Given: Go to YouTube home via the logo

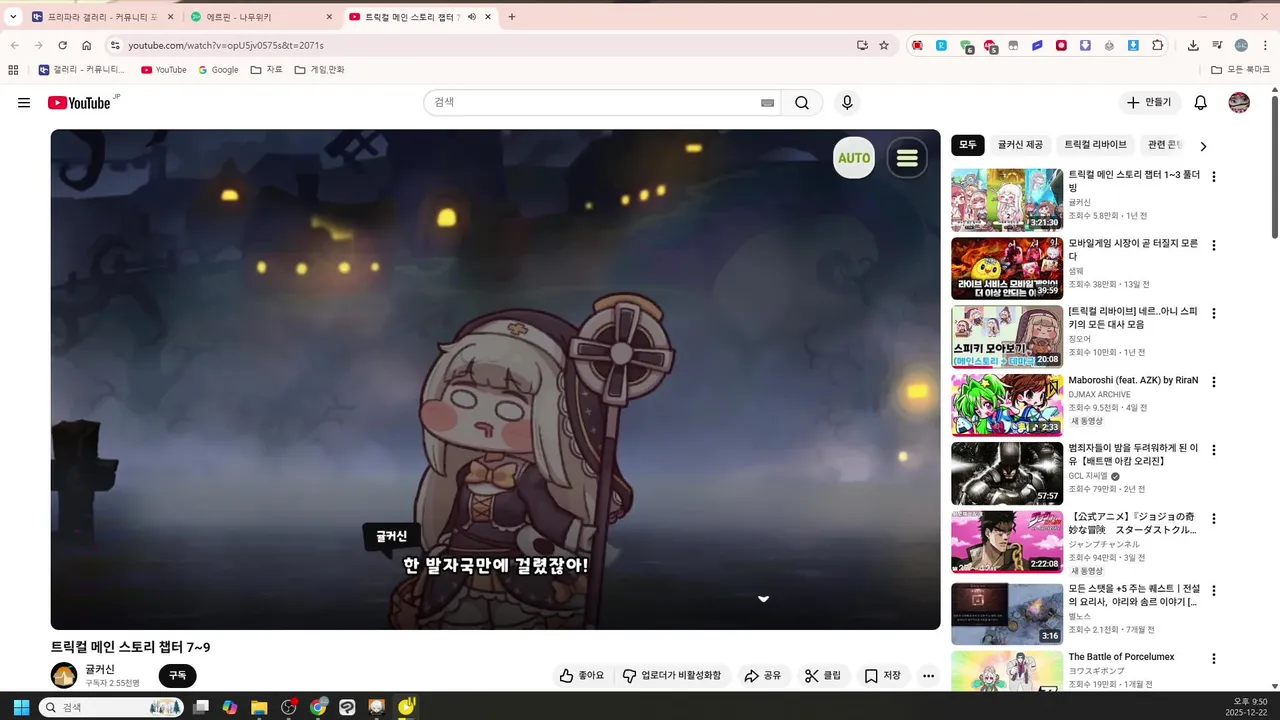Looking at the screenshot, I should (x=79, y=103).
